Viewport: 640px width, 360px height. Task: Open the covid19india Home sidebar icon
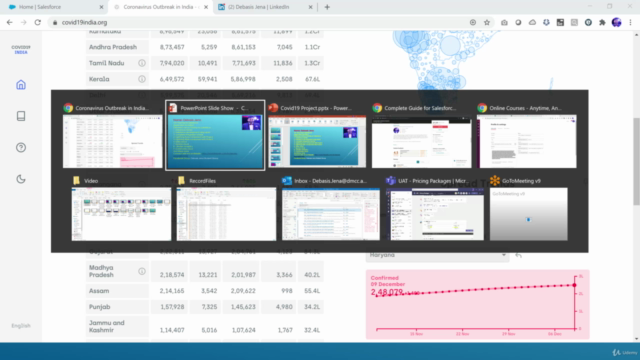pyautogui.click(x=21, y=84)
